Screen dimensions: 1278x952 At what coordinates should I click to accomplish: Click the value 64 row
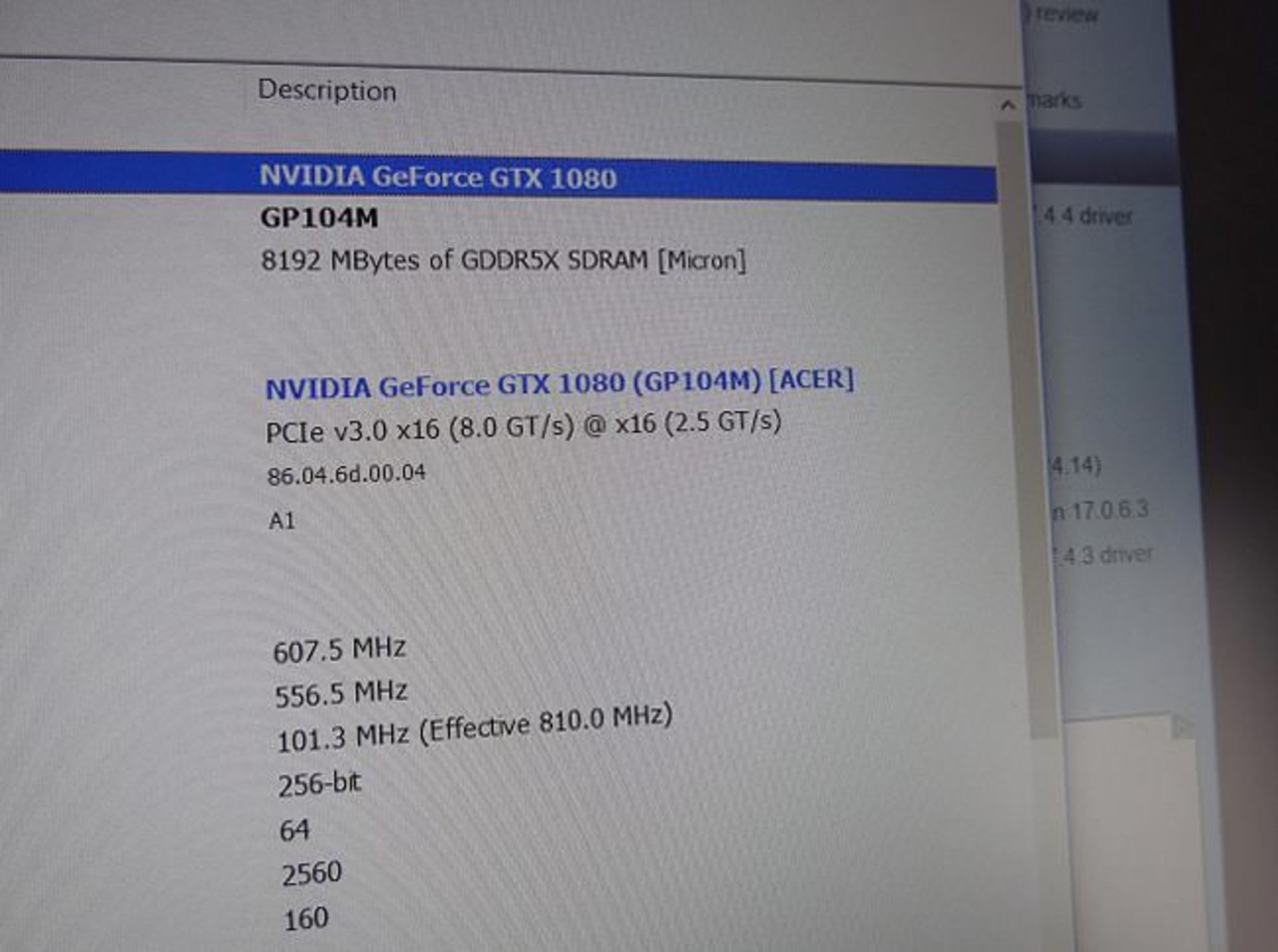pos(294,830)
